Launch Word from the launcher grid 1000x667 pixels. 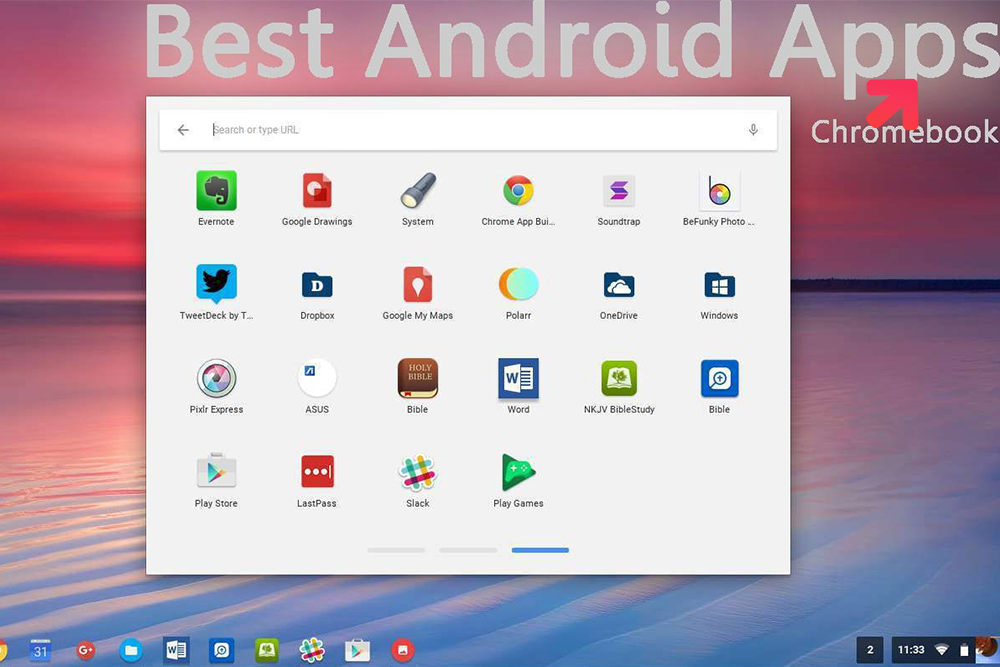[x=518, y=378]
